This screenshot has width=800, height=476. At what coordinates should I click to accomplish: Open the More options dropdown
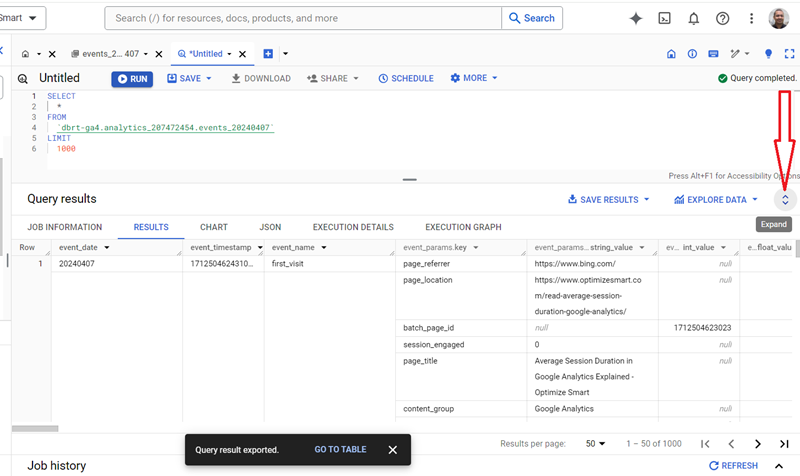coord(473,78)
